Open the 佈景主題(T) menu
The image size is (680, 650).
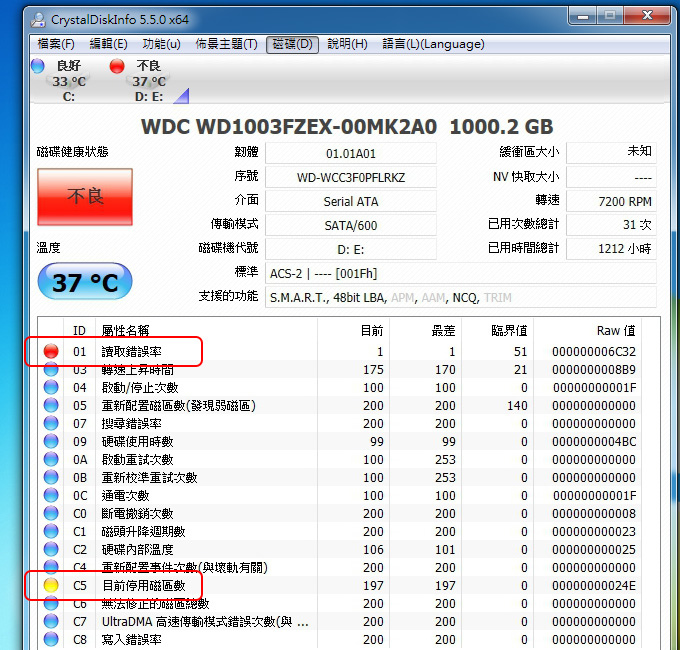226,44
